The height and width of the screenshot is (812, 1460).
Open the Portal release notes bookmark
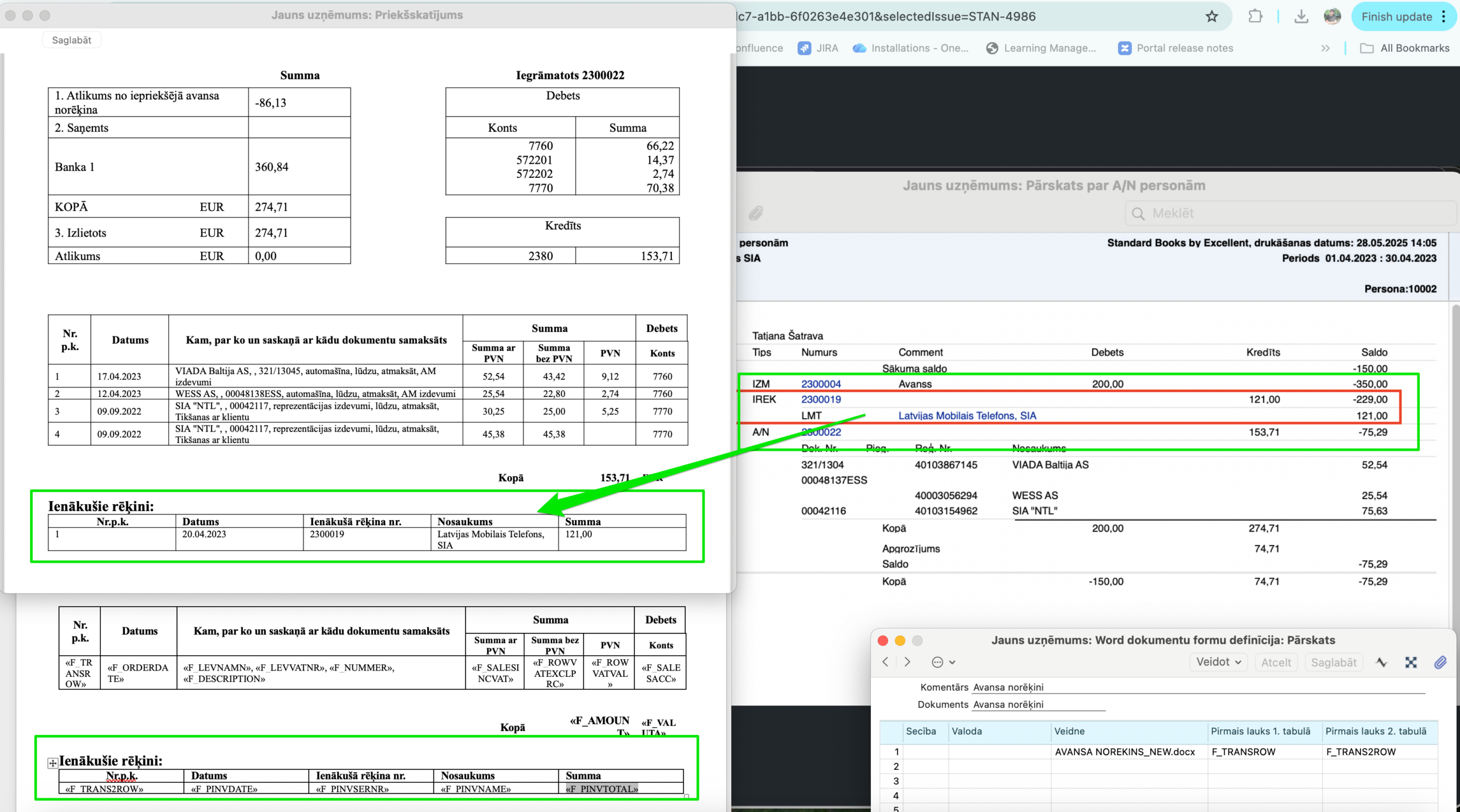[1176, 48]
